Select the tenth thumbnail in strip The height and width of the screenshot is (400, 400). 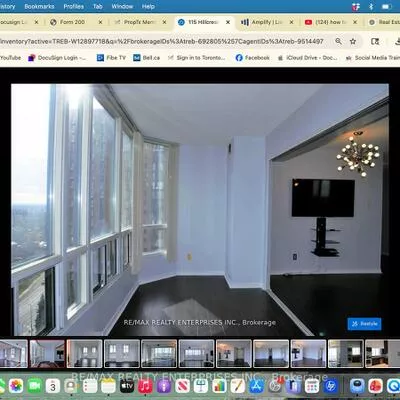[x=346, y=354]
